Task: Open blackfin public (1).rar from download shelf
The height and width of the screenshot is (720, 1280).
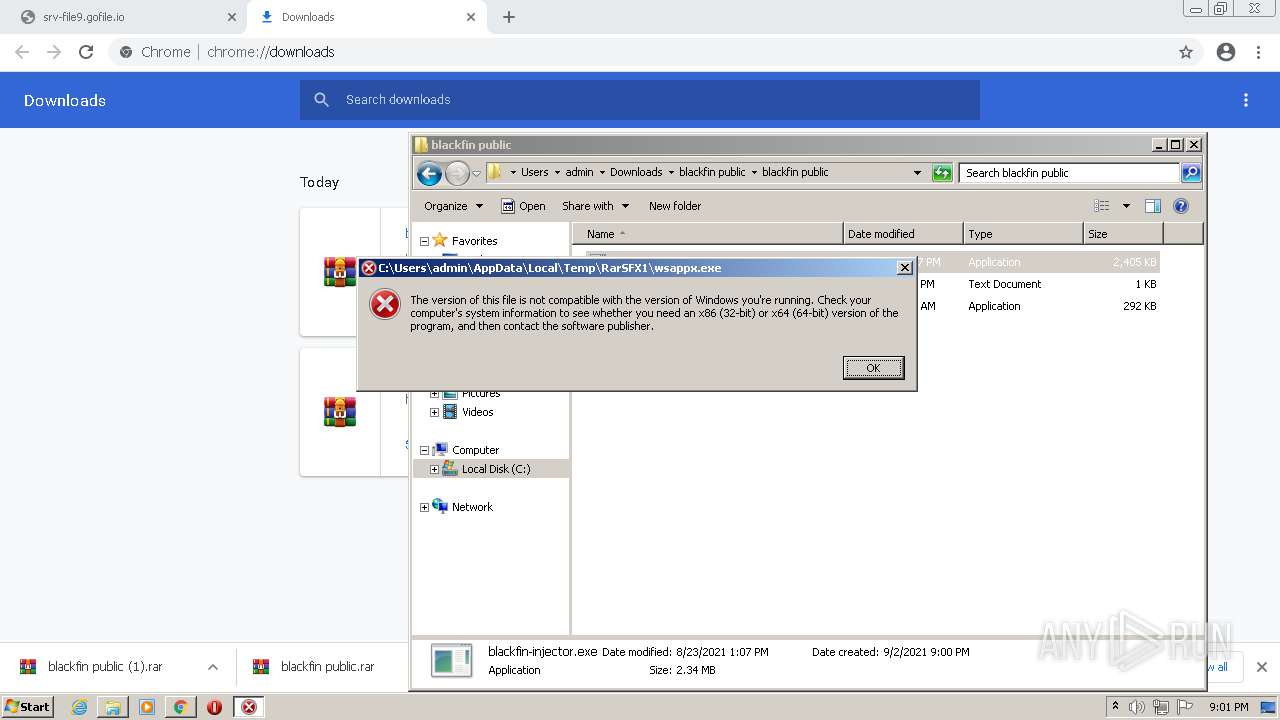Action: [x=105, y=667]
